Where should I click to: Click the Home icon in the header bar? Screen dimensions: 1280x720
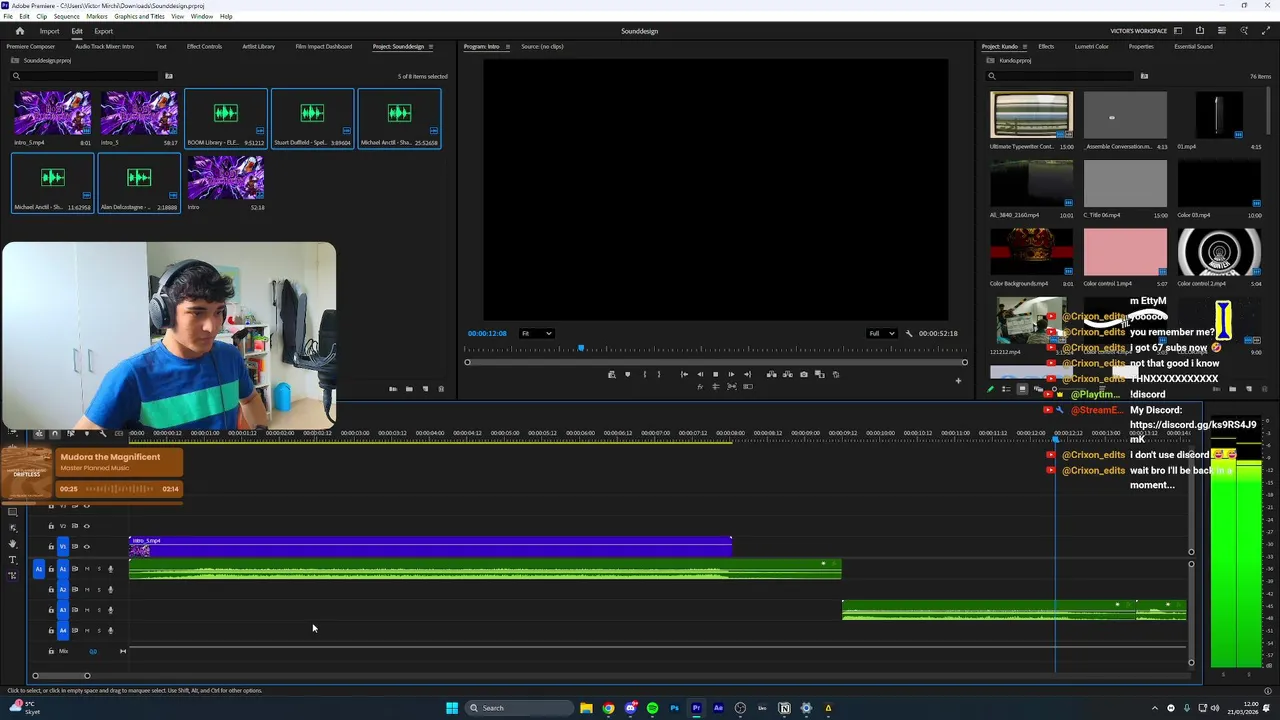[x=19, y=31]
